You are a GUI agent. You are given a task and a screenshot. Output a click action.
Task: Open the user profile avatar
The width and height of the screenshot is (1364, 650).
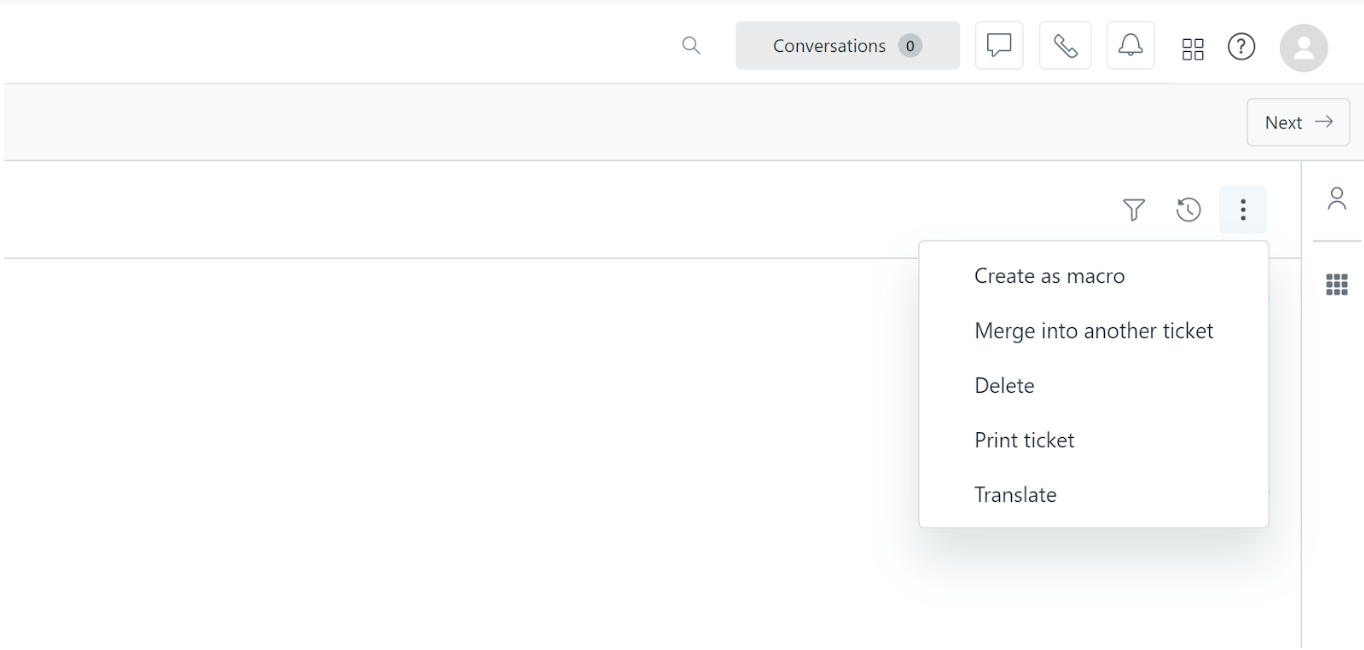click(1304, 47)
